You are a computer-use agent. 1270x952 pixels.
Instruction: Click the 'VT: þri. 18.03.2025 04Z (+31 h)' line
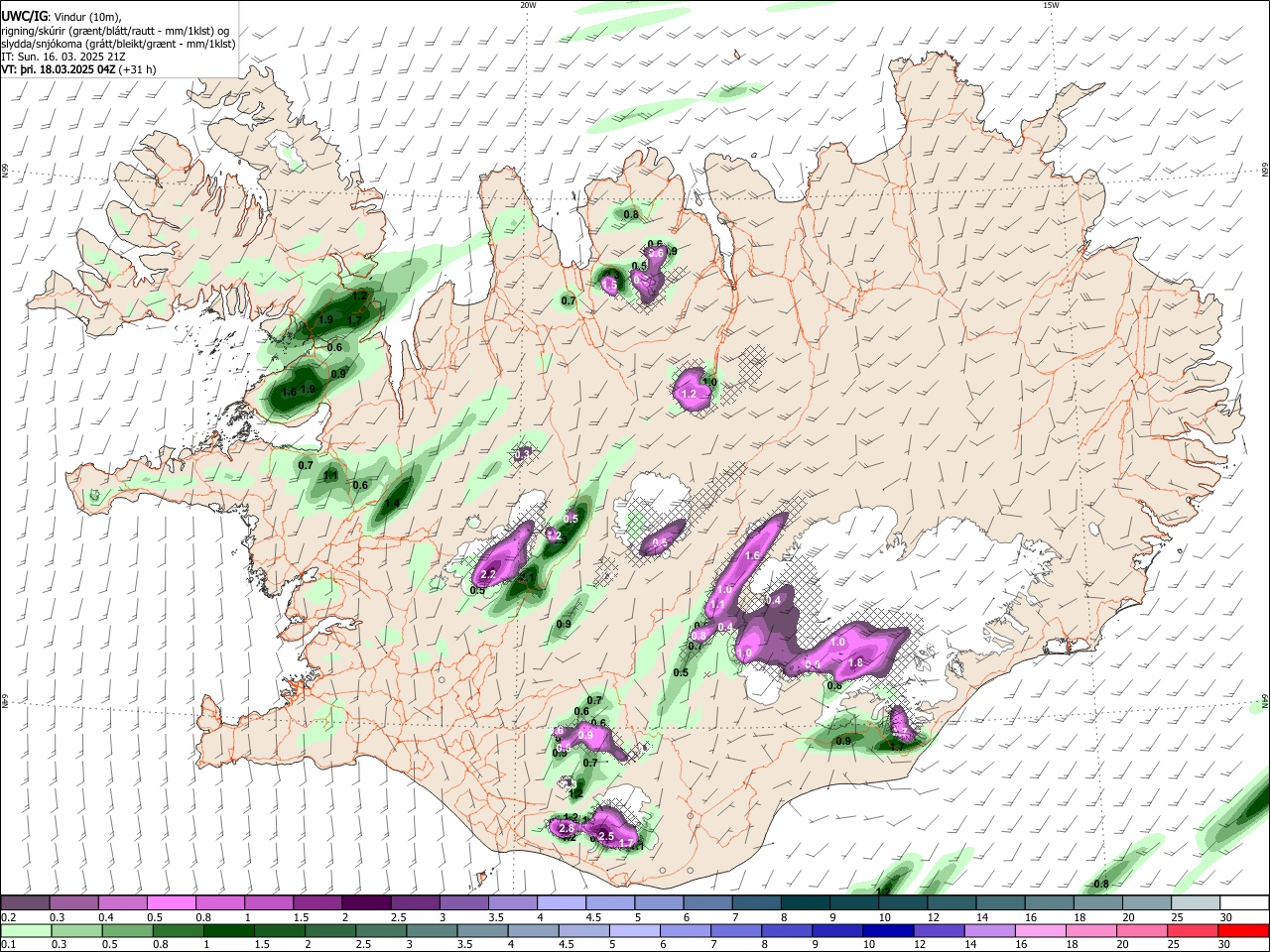tap(78, 69)
